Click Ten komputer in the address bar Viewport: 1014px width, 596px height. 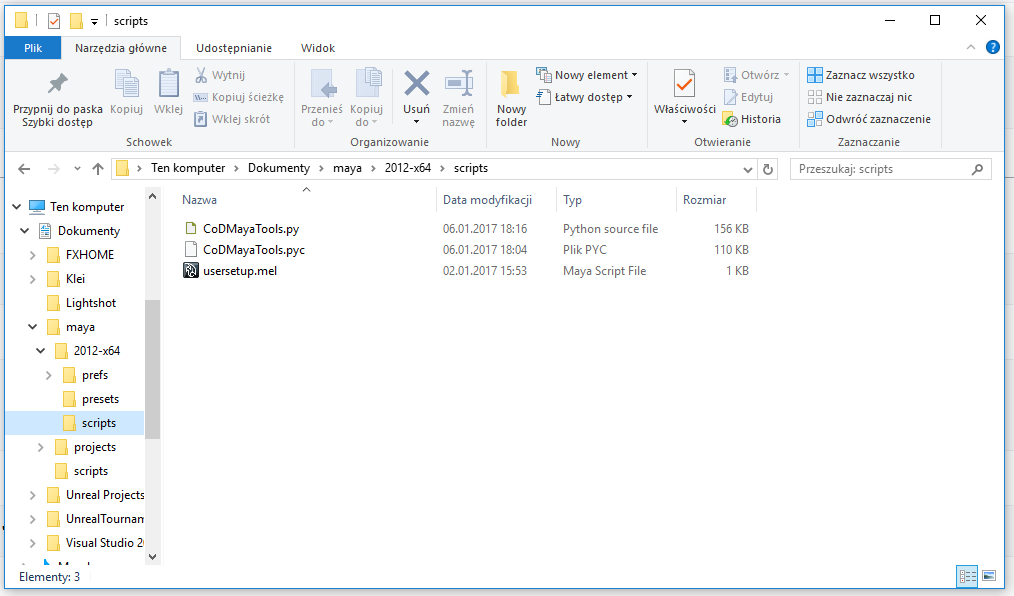coord(188,168)
